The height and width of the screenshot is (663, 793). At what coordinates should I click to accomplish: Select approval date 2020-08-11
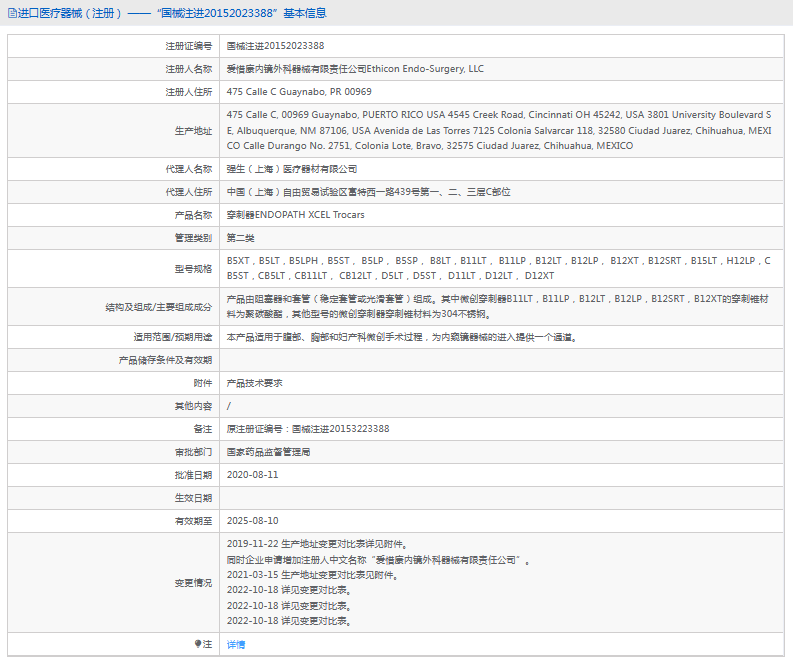coord(252,475)
